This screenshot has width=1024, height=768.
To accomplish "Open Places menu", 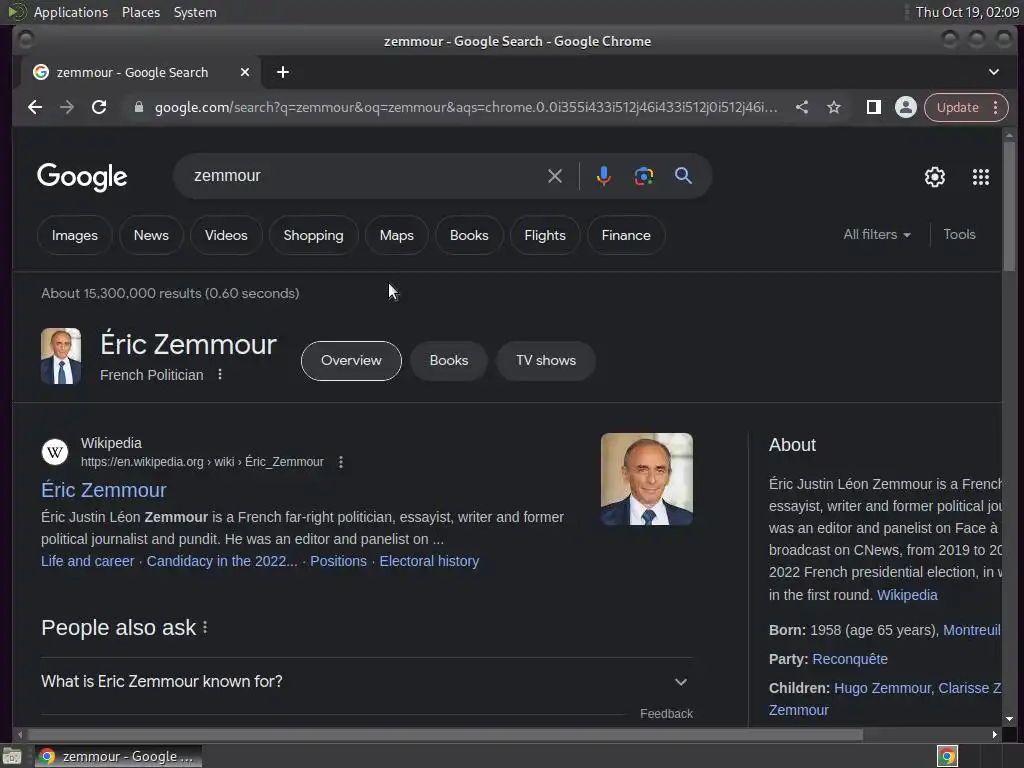I will 140,12.
